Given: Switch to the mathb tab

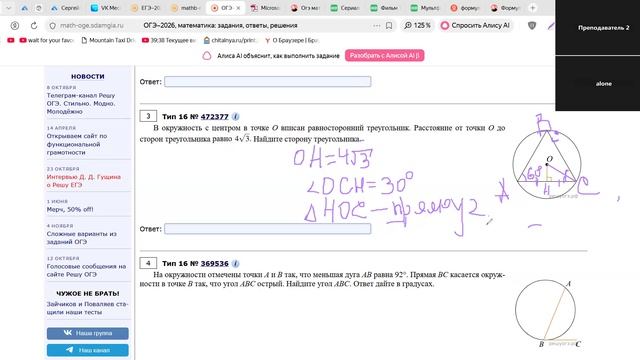Looking at the screenshot, I should tap(186, 8).
